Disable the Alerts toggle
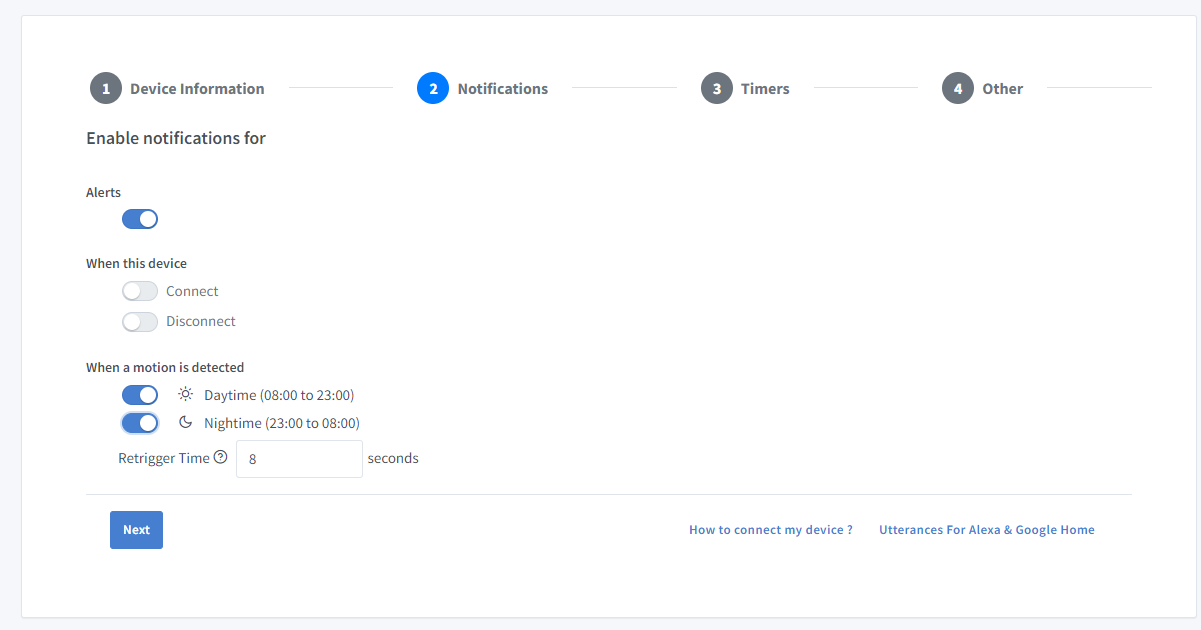 (x=140, y=219)
